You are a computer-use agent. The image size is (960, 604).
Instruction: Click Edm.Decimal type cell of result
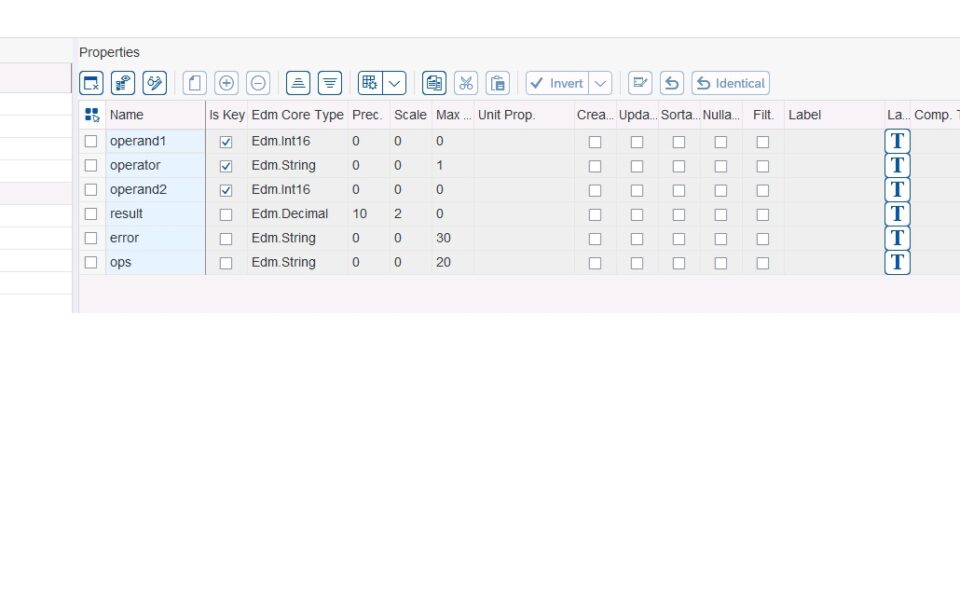click(298, 214)
